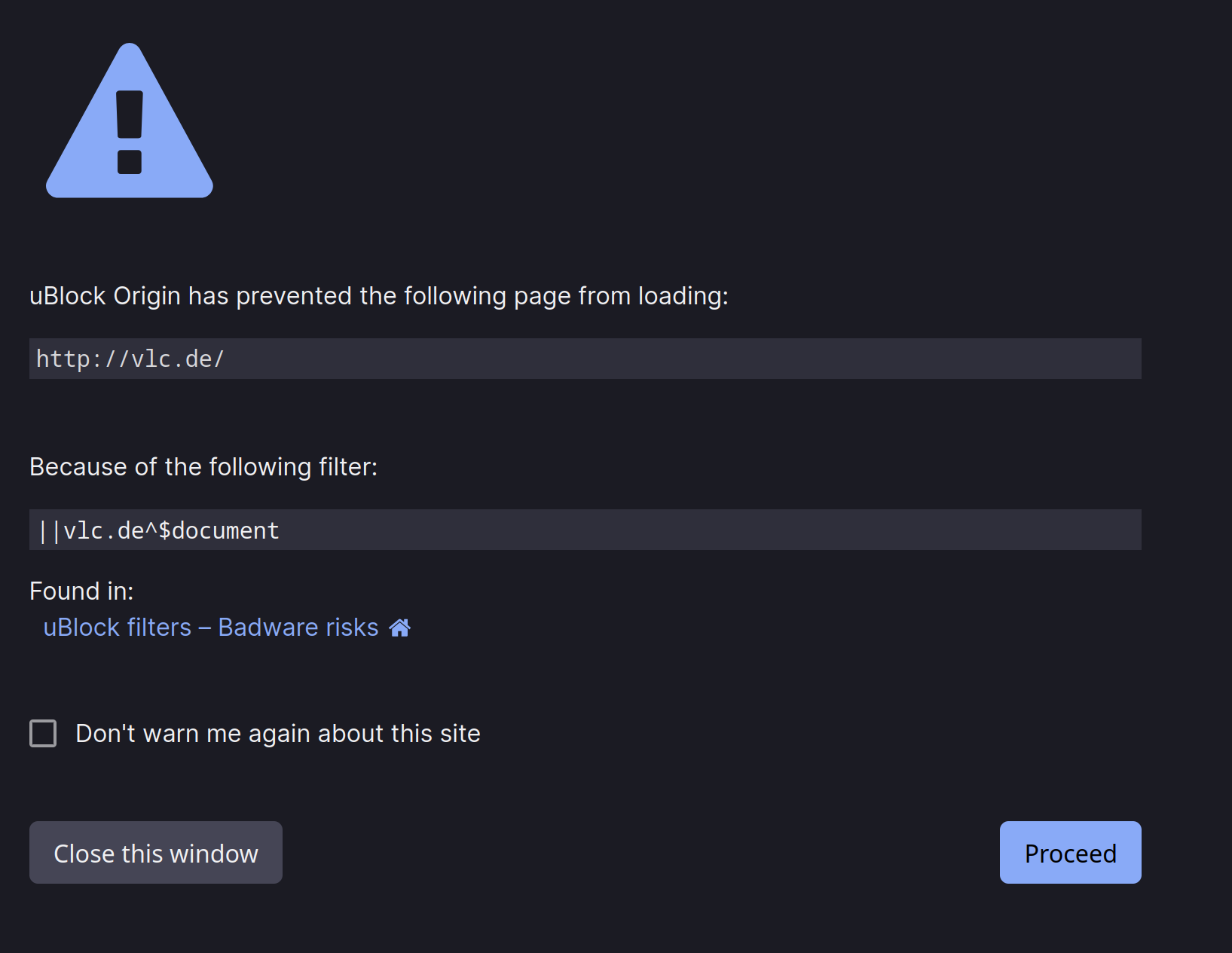This screenshot has width=1232, height=953.
Task: Select the matching filter code box
Action: pyautogui.click(x=585, y=530)
